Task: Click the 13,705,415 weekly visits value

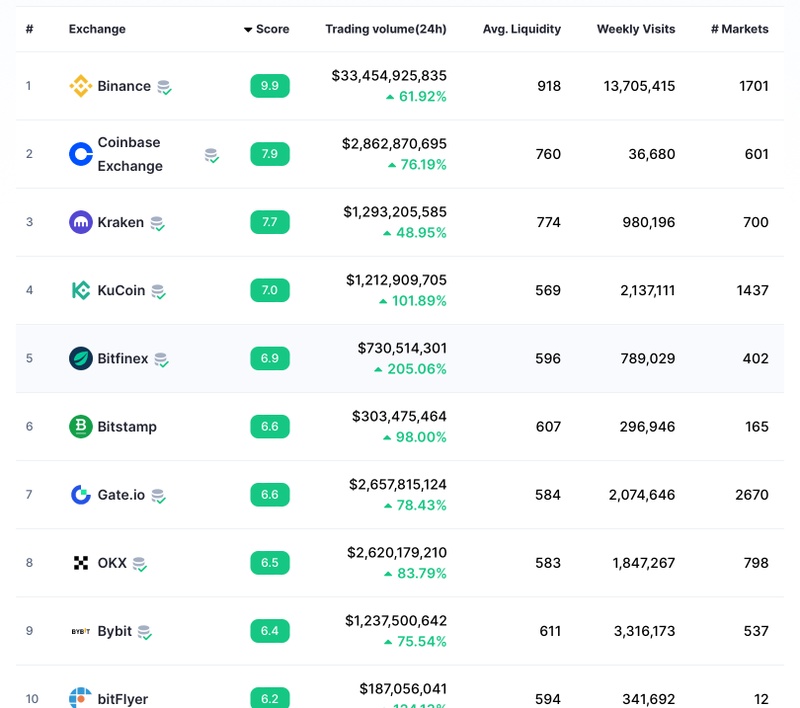Action: (x=639, y=86)
